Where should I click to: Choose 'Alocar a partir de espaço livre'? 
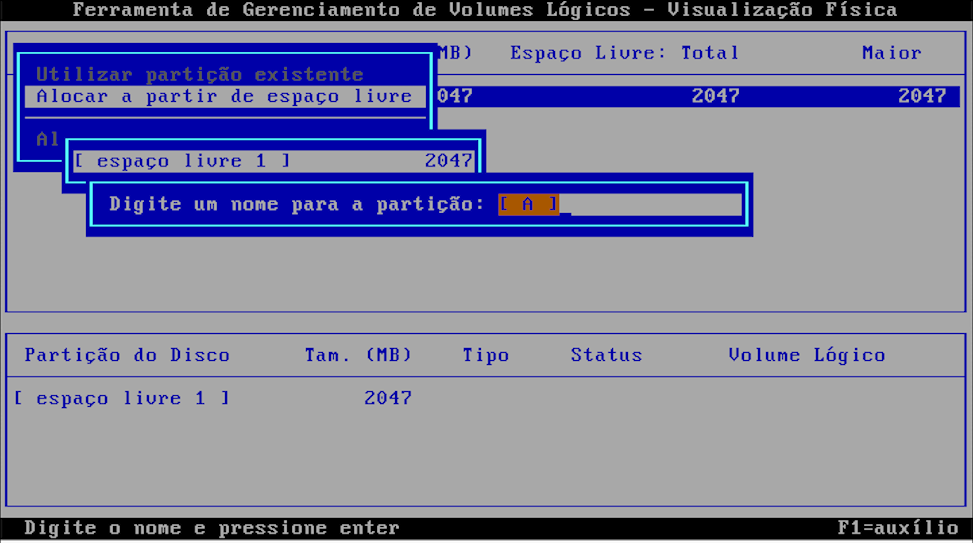(x=224, y=97)
